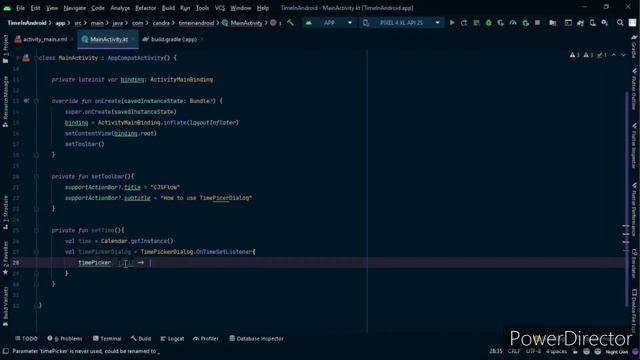This screenshot has width=640, height=360.
Task: Click the Profile app gauge icon
Action: (513, 23)
